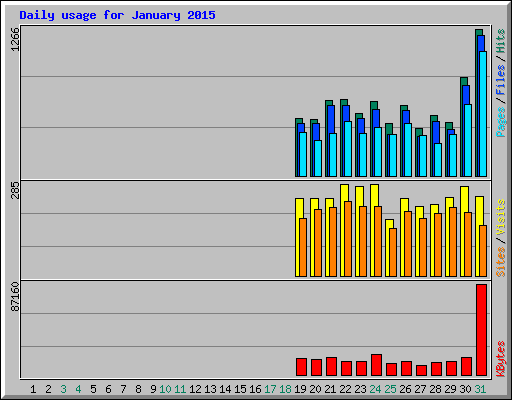Screen dimensions: 512x400
Task: Select the 1266 axis maximum value
Action: coord(15,39)
